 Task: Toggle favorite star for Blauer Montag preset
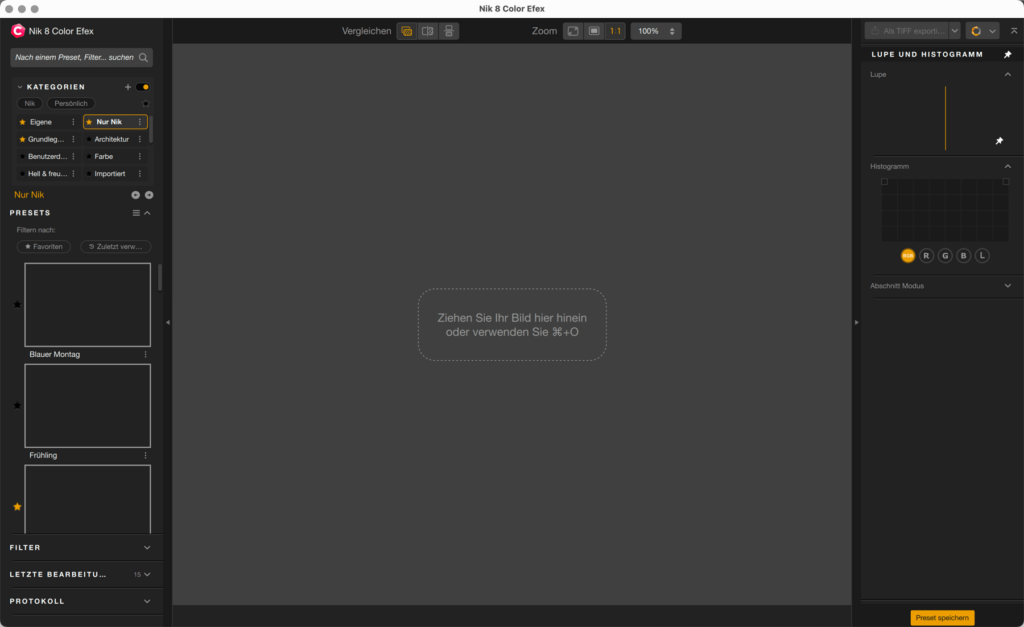click(18, 304)
